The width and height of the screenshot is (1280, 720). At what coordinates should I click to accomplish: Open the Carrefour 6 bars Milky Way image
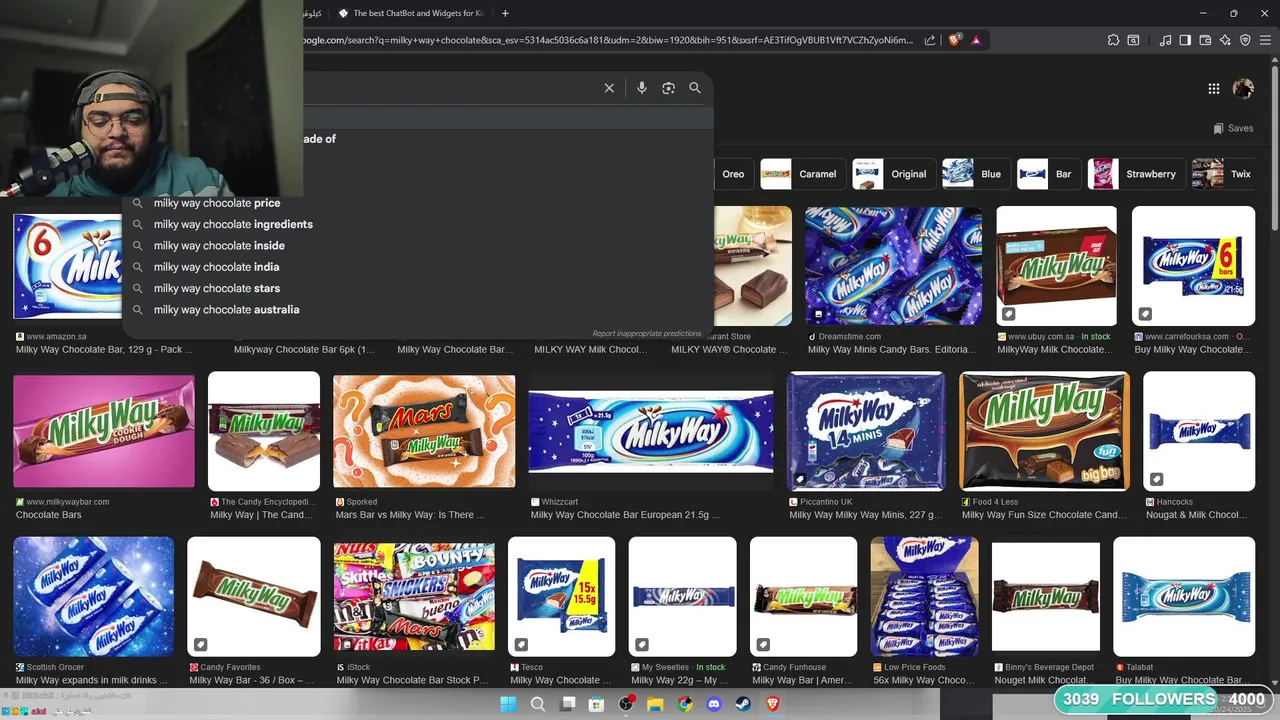(1193, 266)
